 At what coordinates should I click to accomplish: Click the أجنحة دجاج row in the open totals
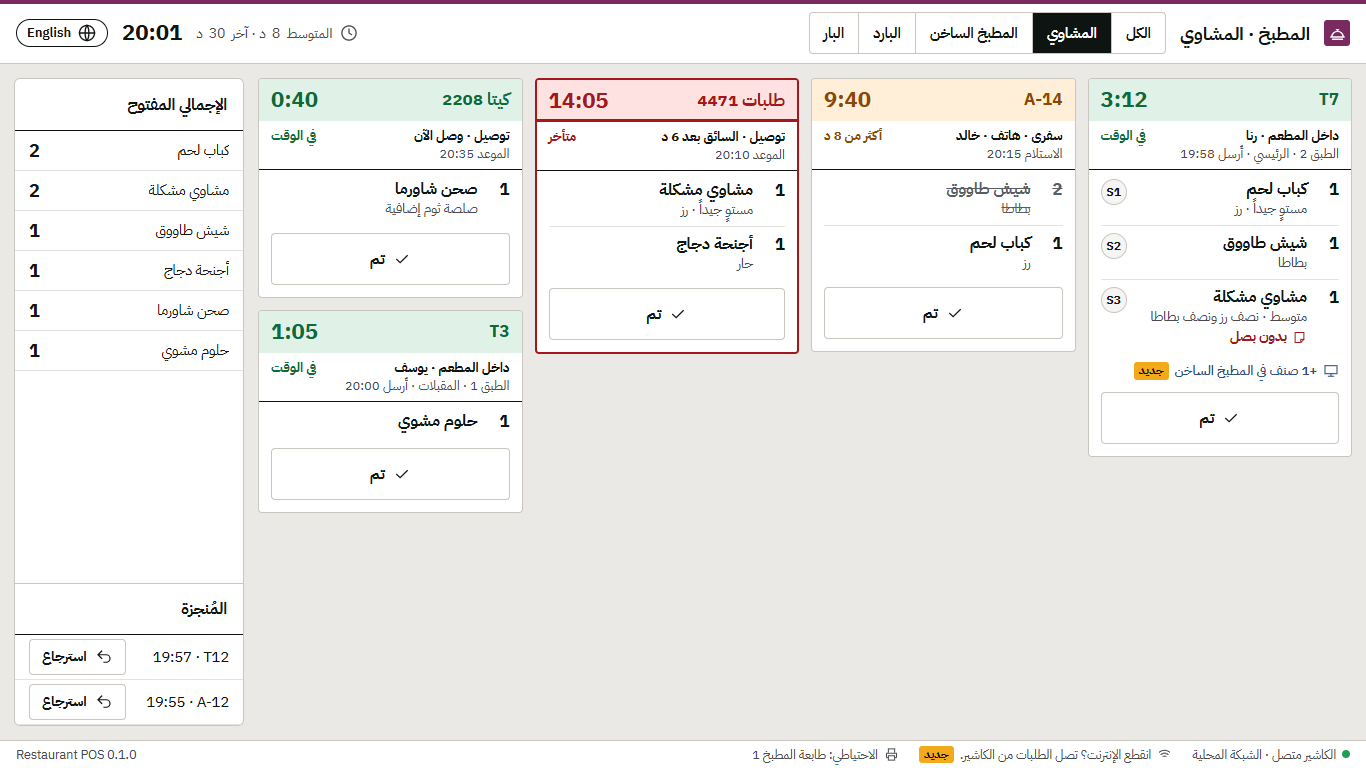pyautogui.click(x=129, y=271)
